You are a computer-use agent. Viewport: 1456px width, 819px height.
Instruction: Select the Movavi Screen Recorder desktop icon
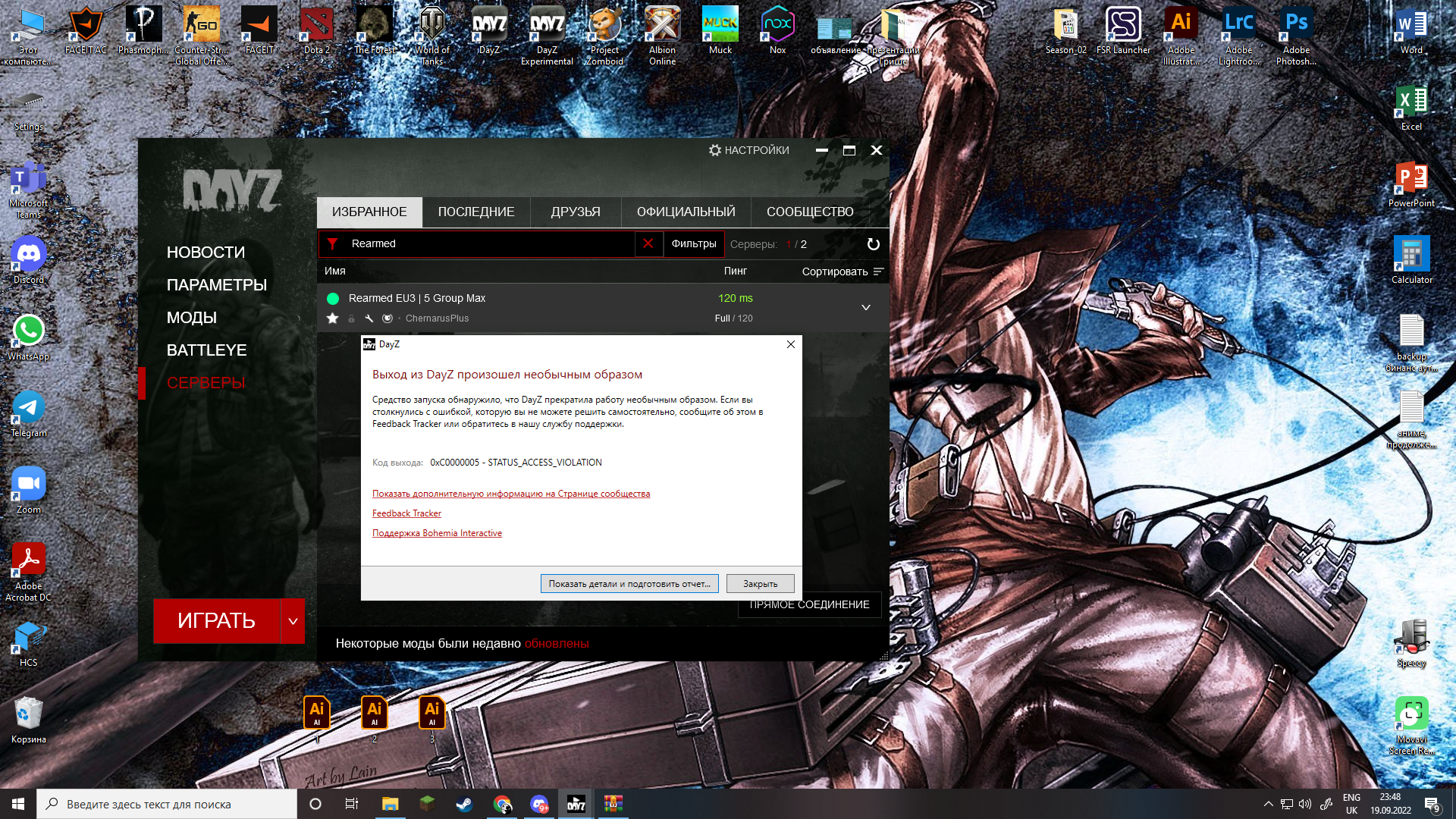coord(1411,725)
